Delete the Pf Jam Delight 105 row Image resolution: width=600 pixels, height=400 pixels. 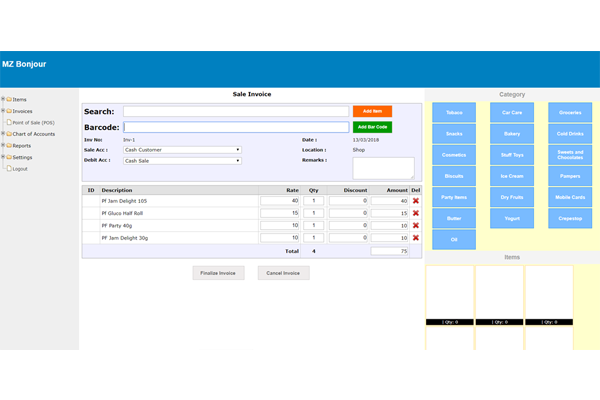pyautogui.click(x=416, y=201)
